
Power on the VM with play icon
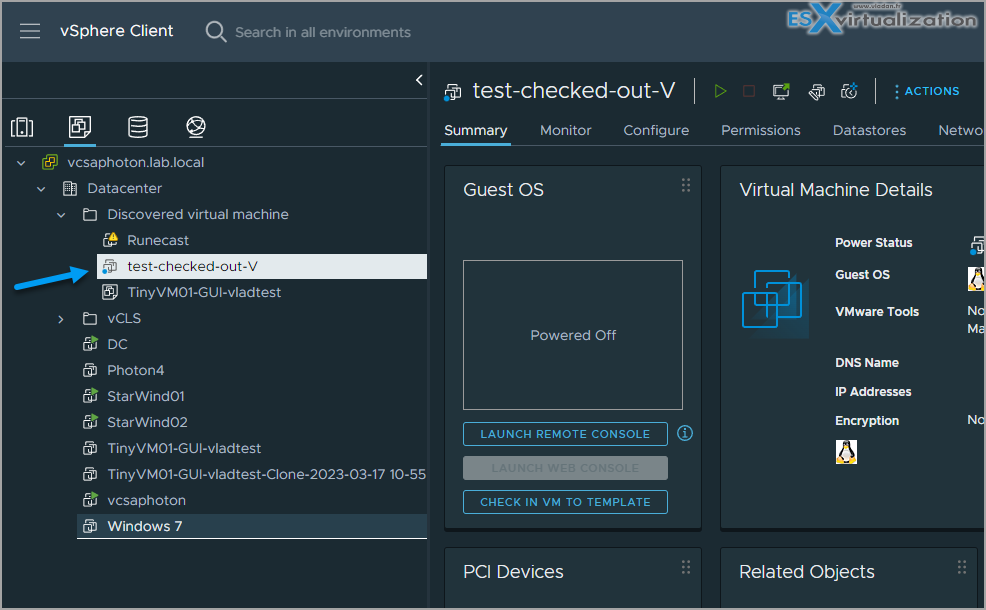tap(720, 91)
